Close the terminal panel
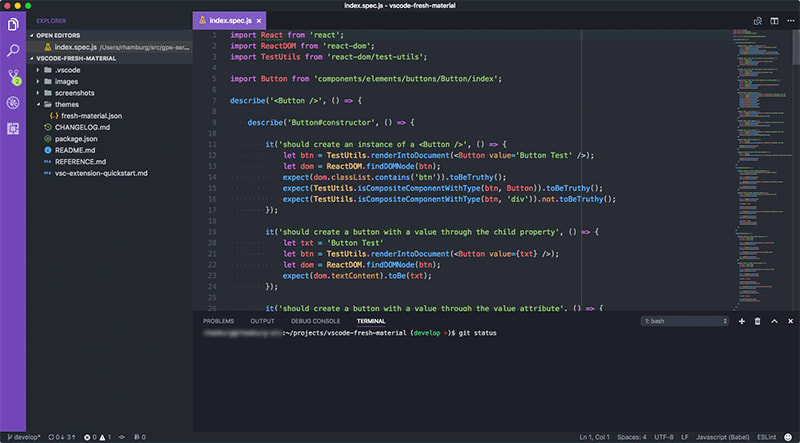This screenshot has height=443, width=800. [x=790, y=321]
